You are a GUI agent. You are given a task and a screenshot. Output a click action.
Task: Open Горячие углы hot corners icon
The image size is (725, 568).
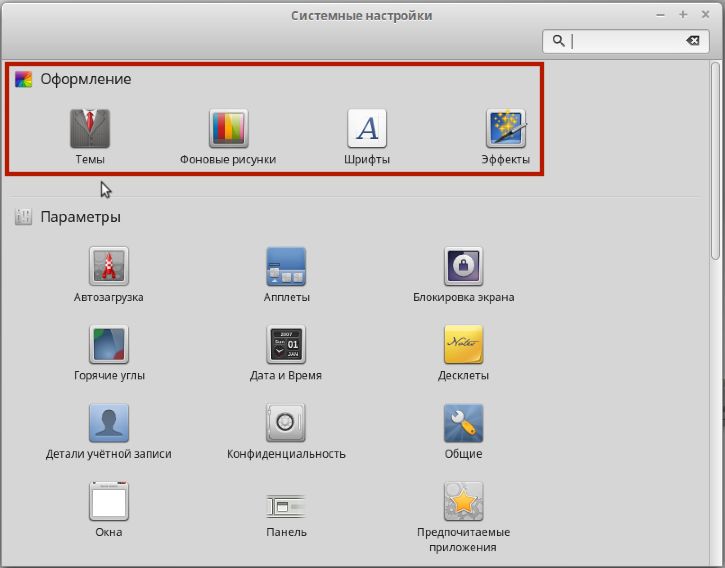[109, 344]
